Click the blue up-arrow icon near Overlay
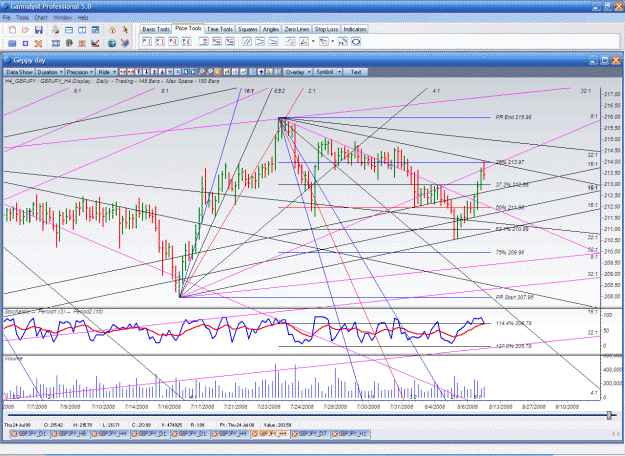Image resolution: width=625 pixels, height=456 pixels. 261,72
